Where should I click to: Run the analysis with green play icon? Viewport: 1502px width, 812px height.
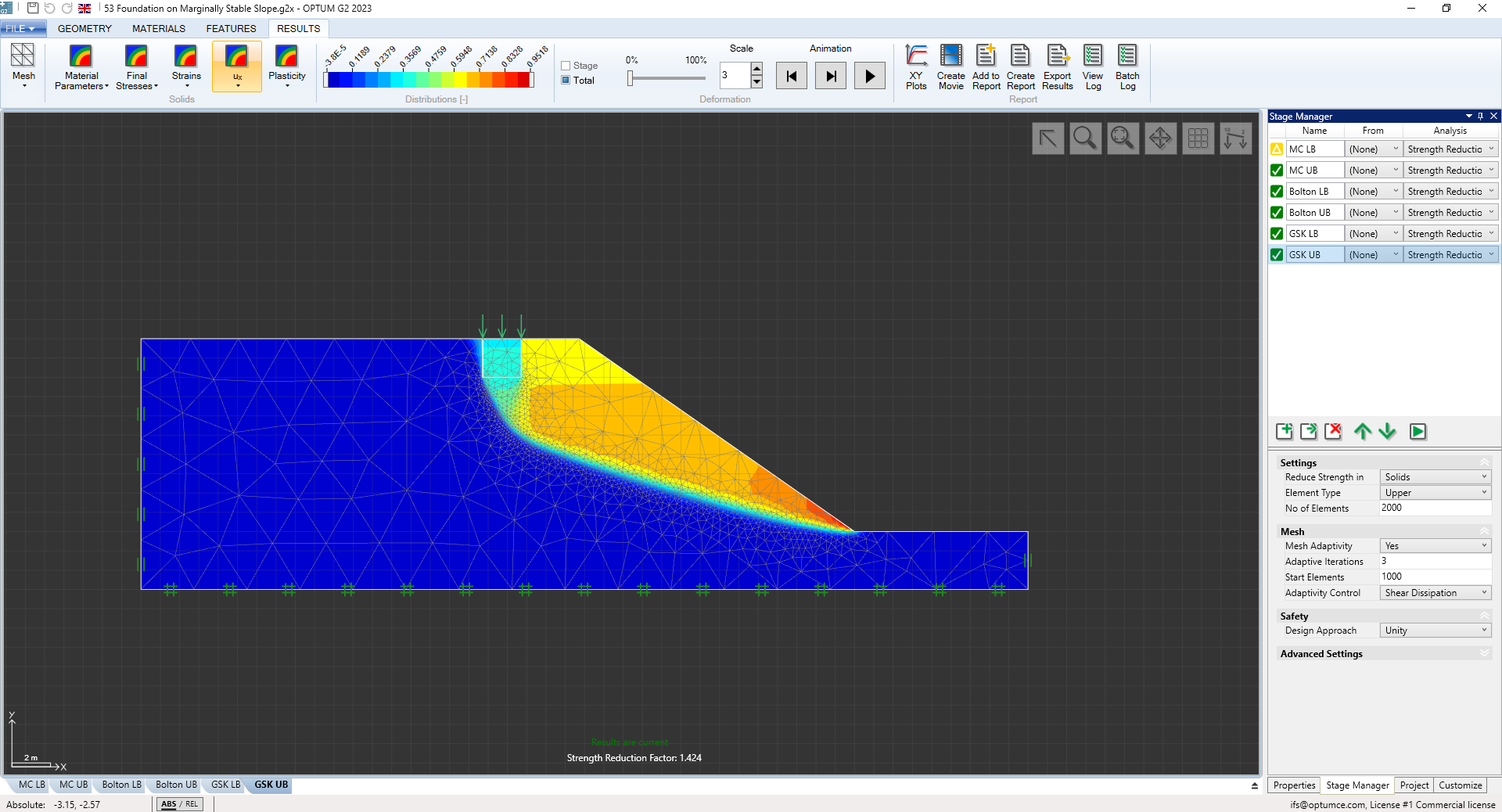click(1418, 431)
